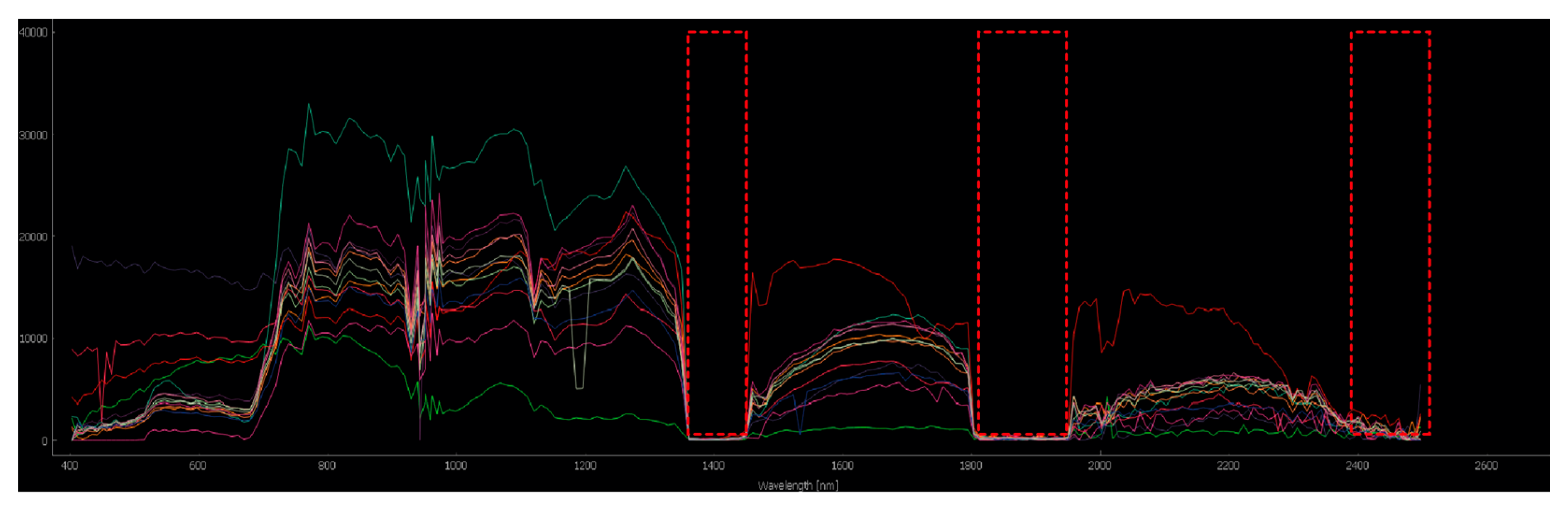Click the teal spectrum's highest peak above 30000
The width and height of the screenshot is (1568, 514).
click(309, 105)
